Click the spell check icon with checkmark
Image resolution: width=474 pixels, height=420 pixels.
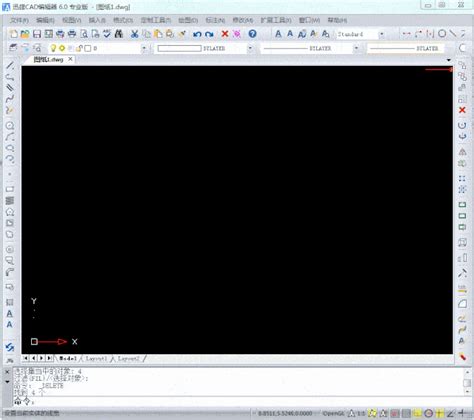107,34
